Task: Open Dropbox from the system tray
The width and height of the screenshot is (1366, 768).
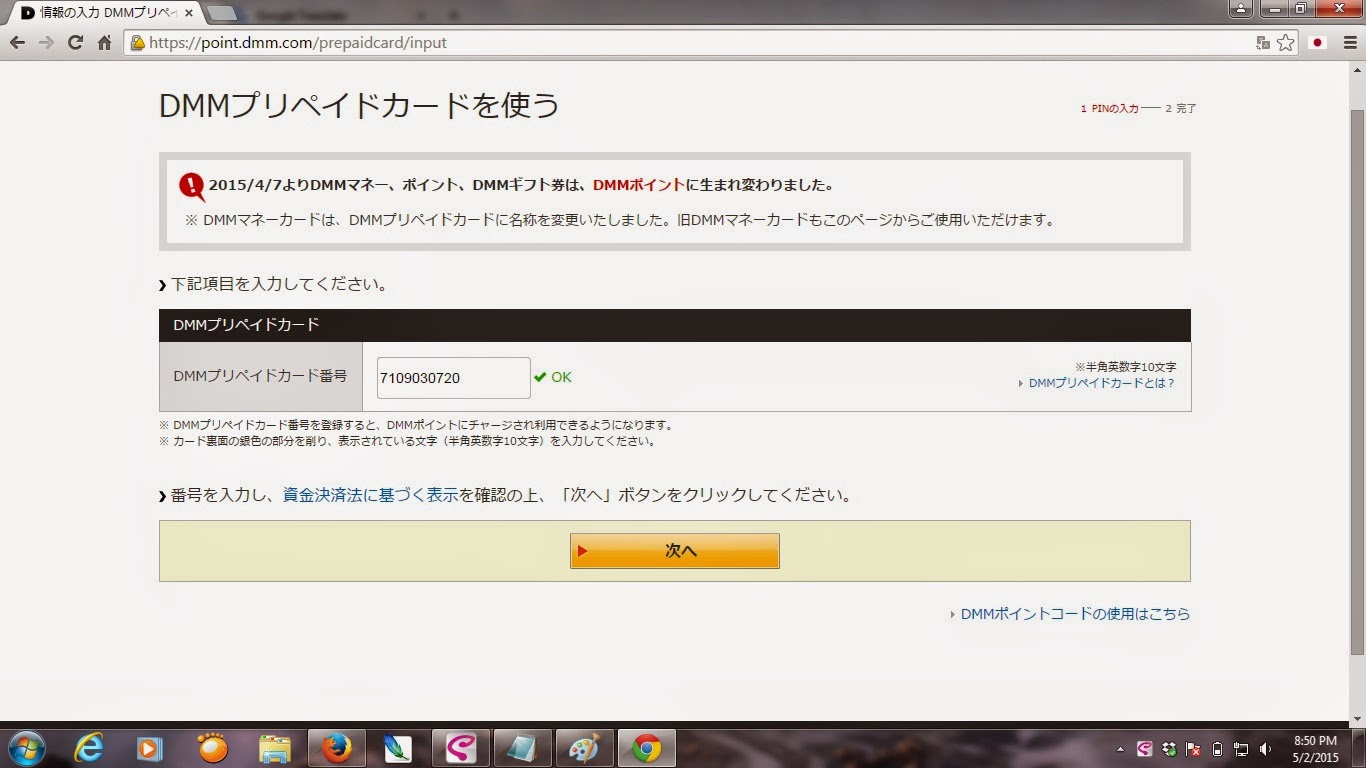Action: coord(1169,747)
